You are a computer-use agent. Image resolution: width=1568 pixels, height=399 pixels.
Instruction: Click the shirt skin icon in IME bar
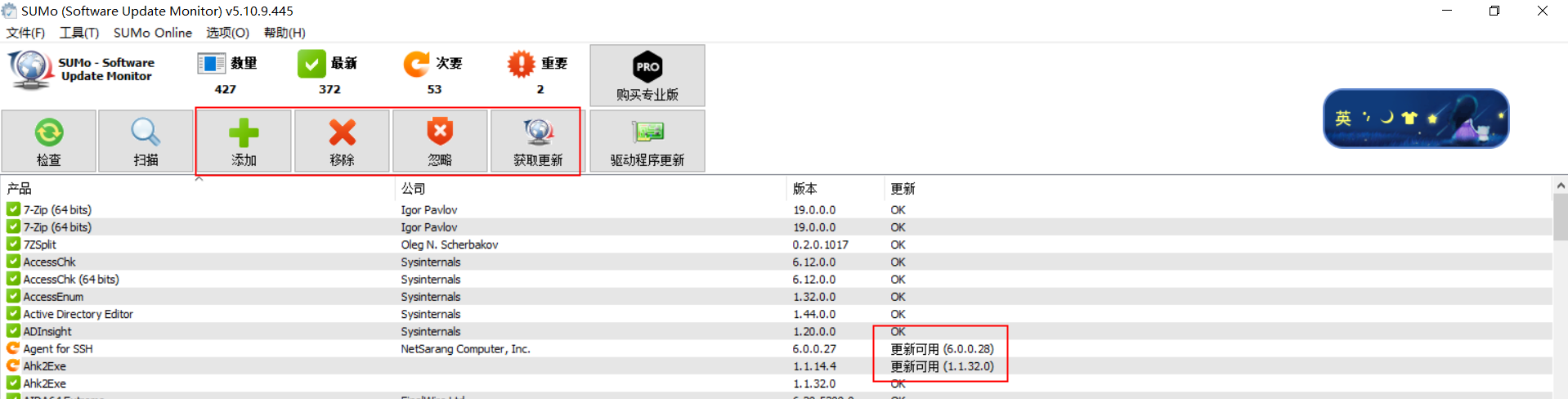point(1409,119)
